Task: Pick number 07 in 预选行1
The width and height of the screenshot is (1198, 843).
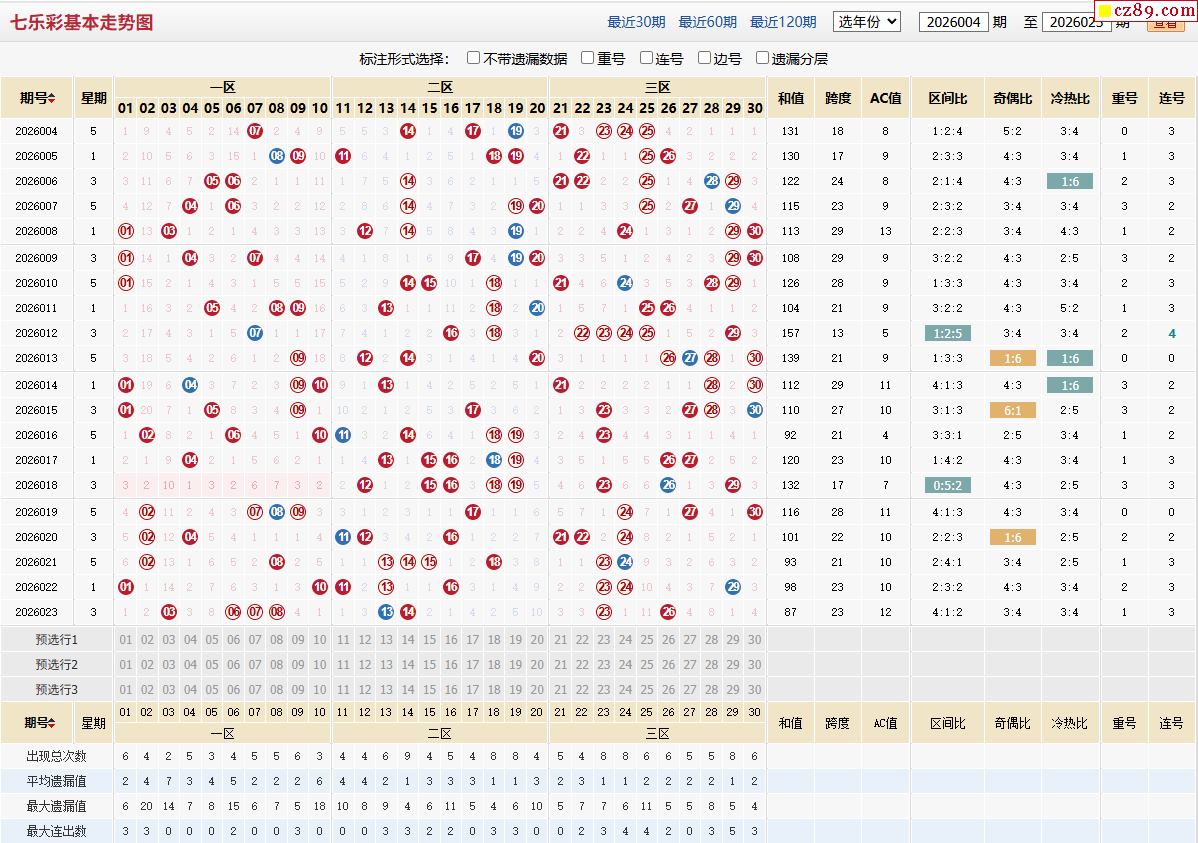Action: point(255,640)
